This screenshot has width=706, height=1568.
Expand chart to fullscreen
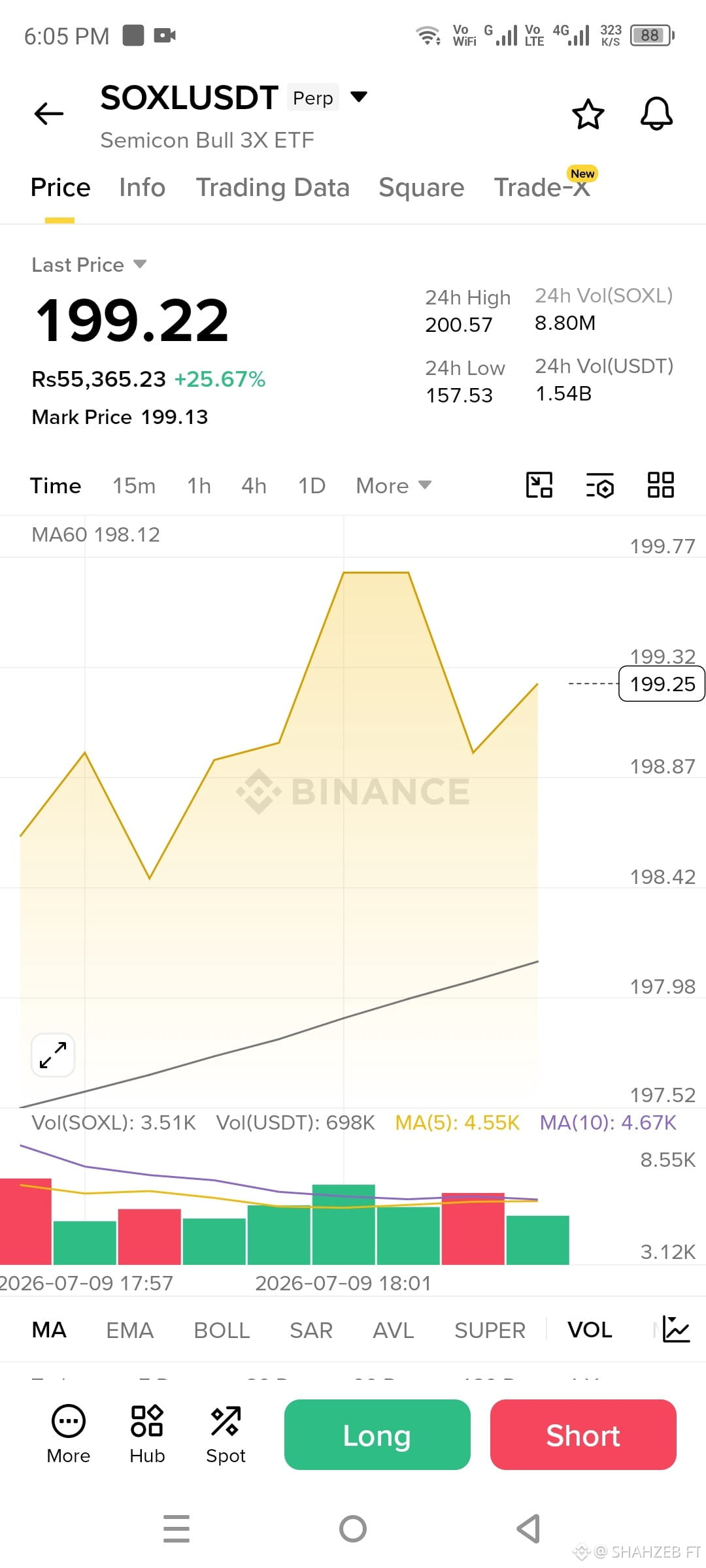53,1055
